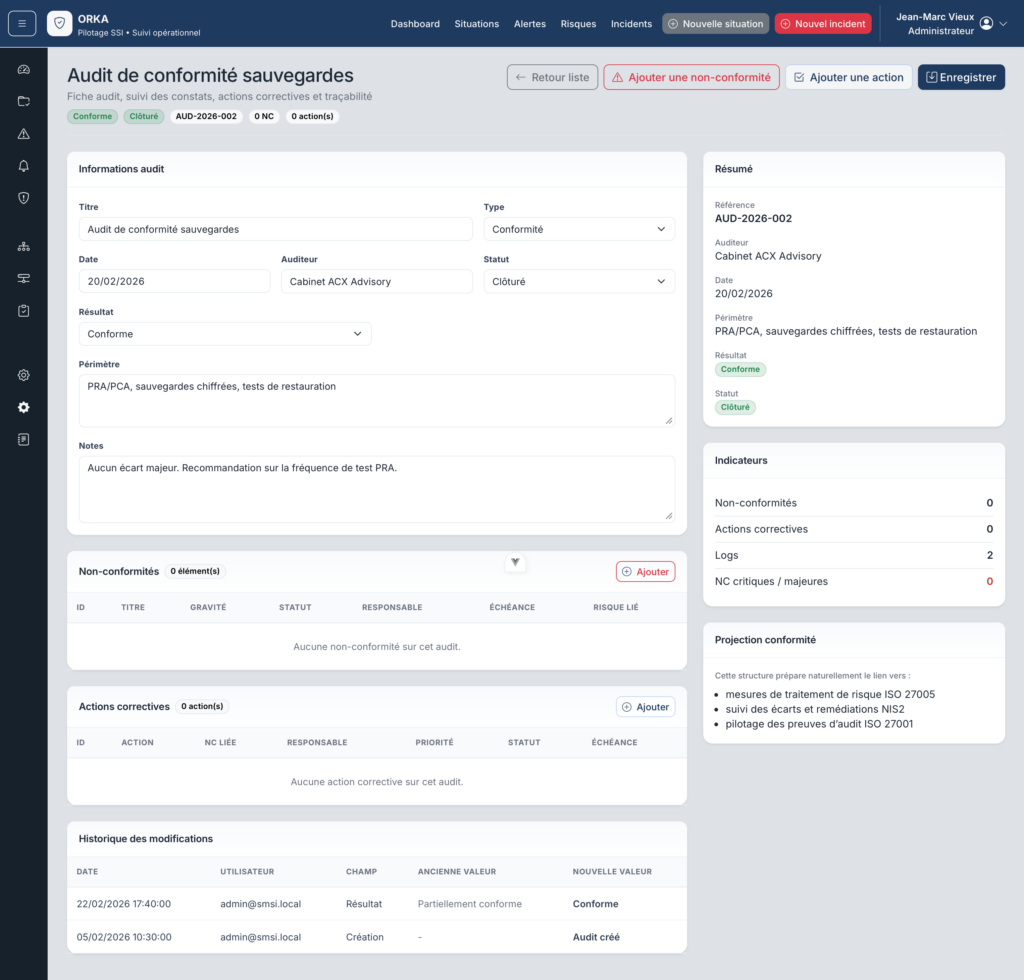Screen dimensions: 1024x980
Task: Go to Dashboard in top navigation
Action: [x=415, y=24]
